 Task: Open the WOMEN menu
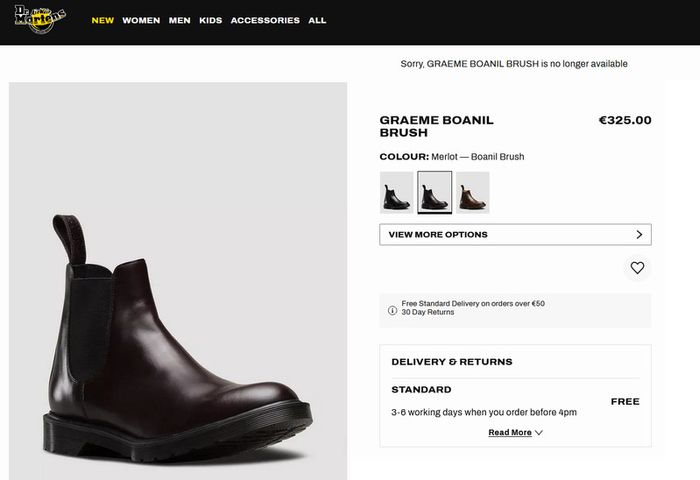[141, 20]
